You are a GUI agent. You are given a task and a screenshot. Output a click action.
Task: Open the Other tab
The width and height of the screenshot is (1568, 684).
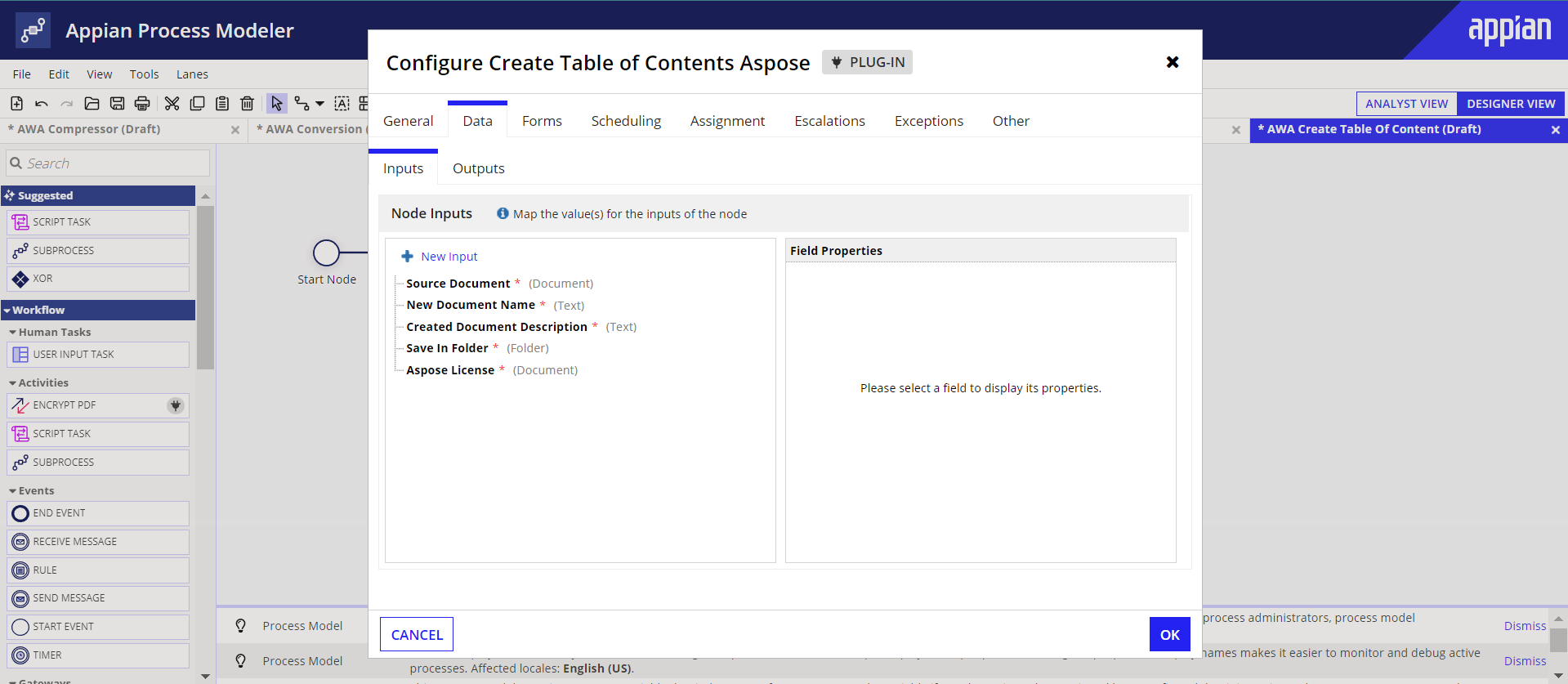(1012, 121)
